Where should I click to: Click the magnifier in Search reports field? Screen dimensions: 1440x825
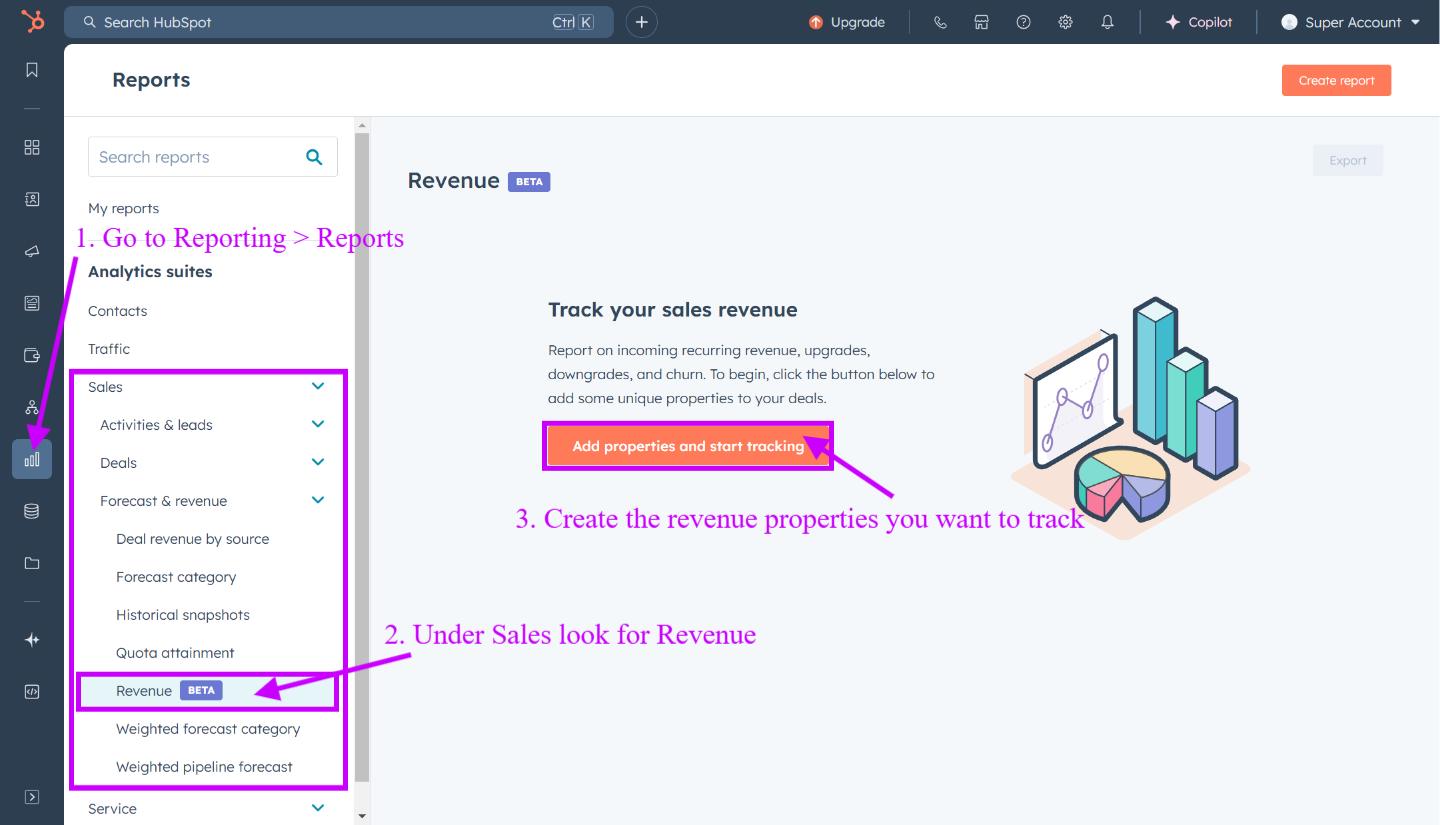314,157
